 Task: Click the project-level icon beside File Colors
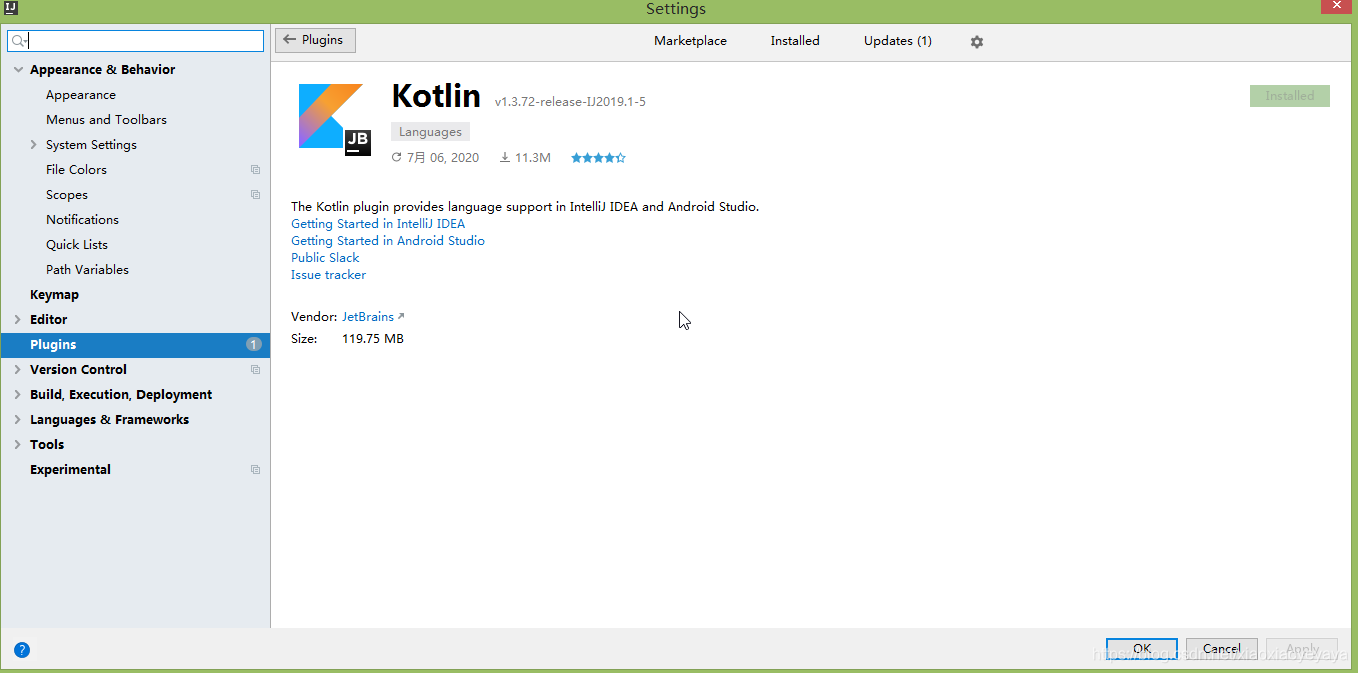[x=255, y=170]
